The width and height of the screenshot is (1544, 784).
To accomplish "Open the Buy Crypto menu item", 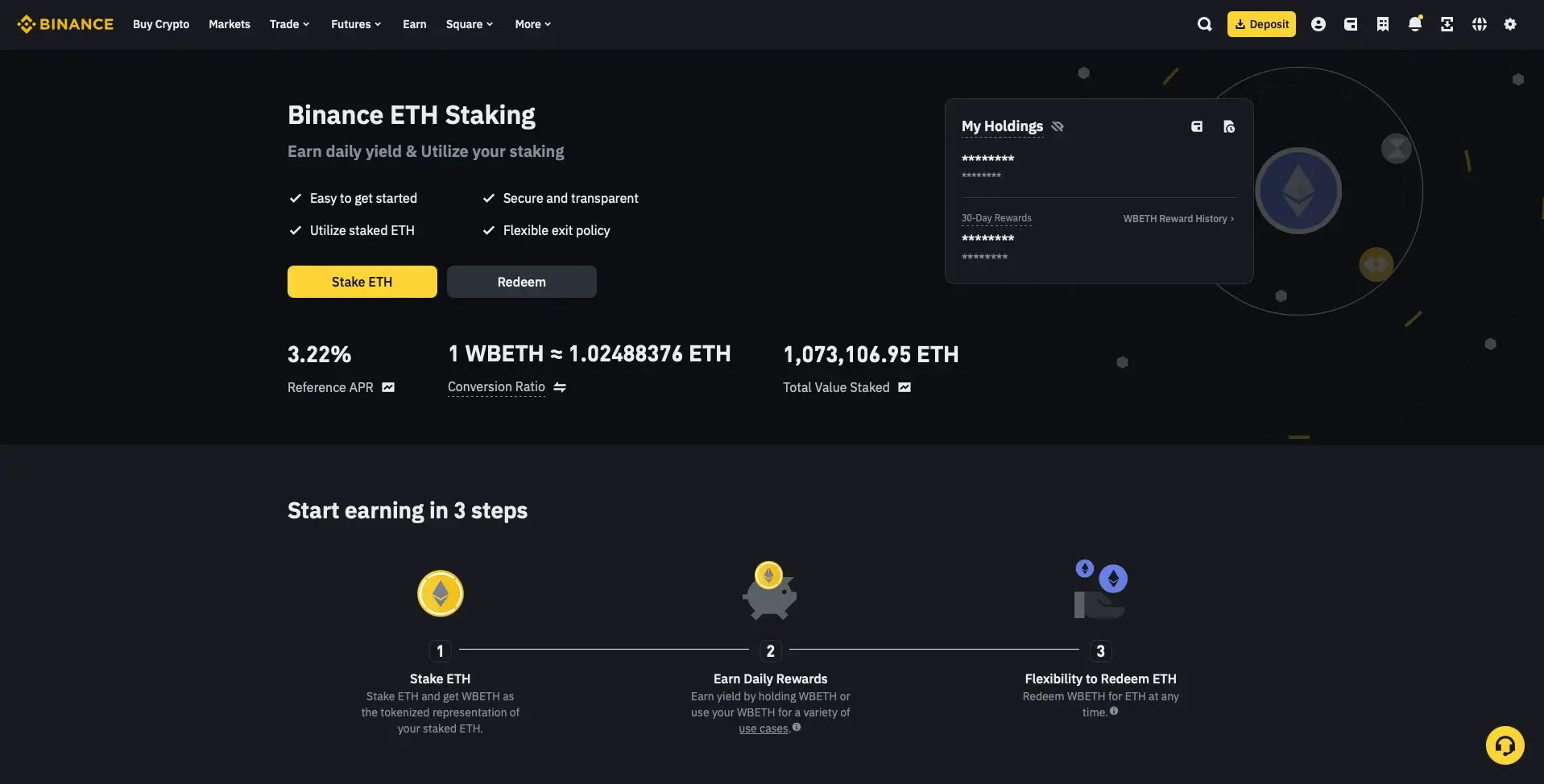I will tap(161, 24).
